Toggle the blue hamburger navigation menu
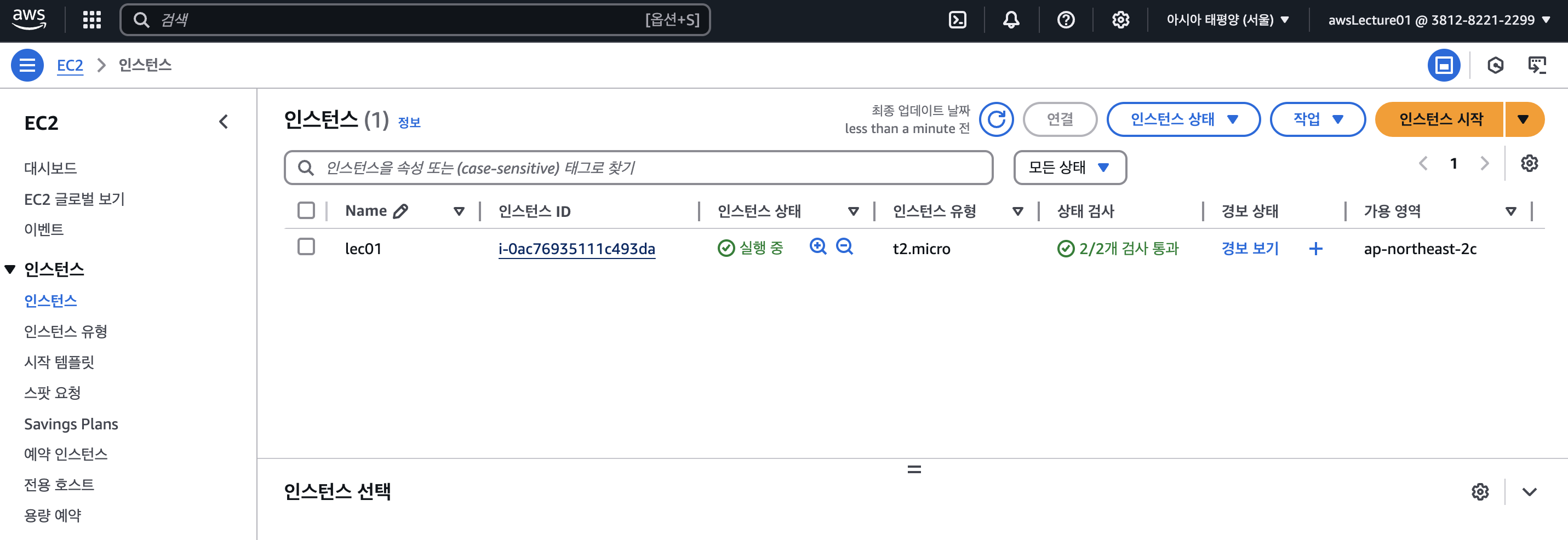The image size is (1568, 540). pos(27,65)
